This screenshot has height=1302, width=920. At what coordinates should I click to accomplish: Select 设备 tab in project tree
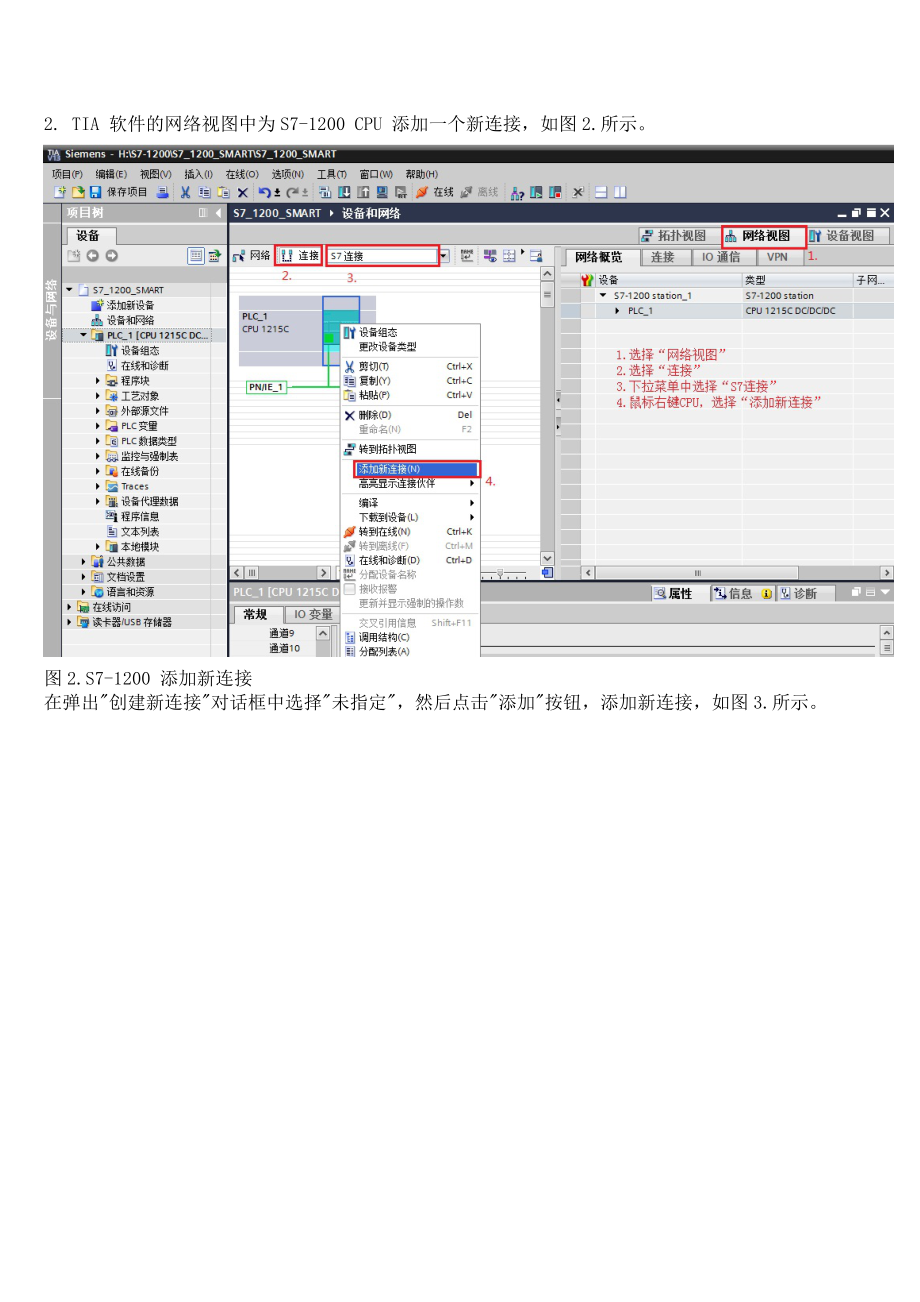(x=89, y=236)
